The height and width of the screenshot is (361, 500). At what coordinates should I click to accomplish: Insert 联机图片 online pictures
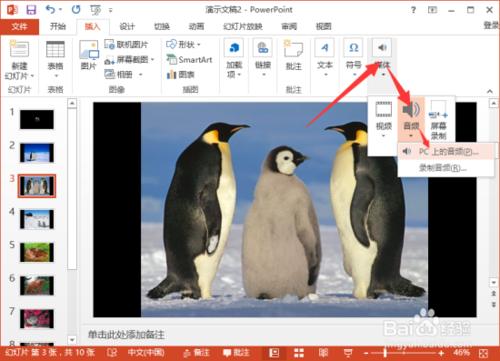(127, 44)
